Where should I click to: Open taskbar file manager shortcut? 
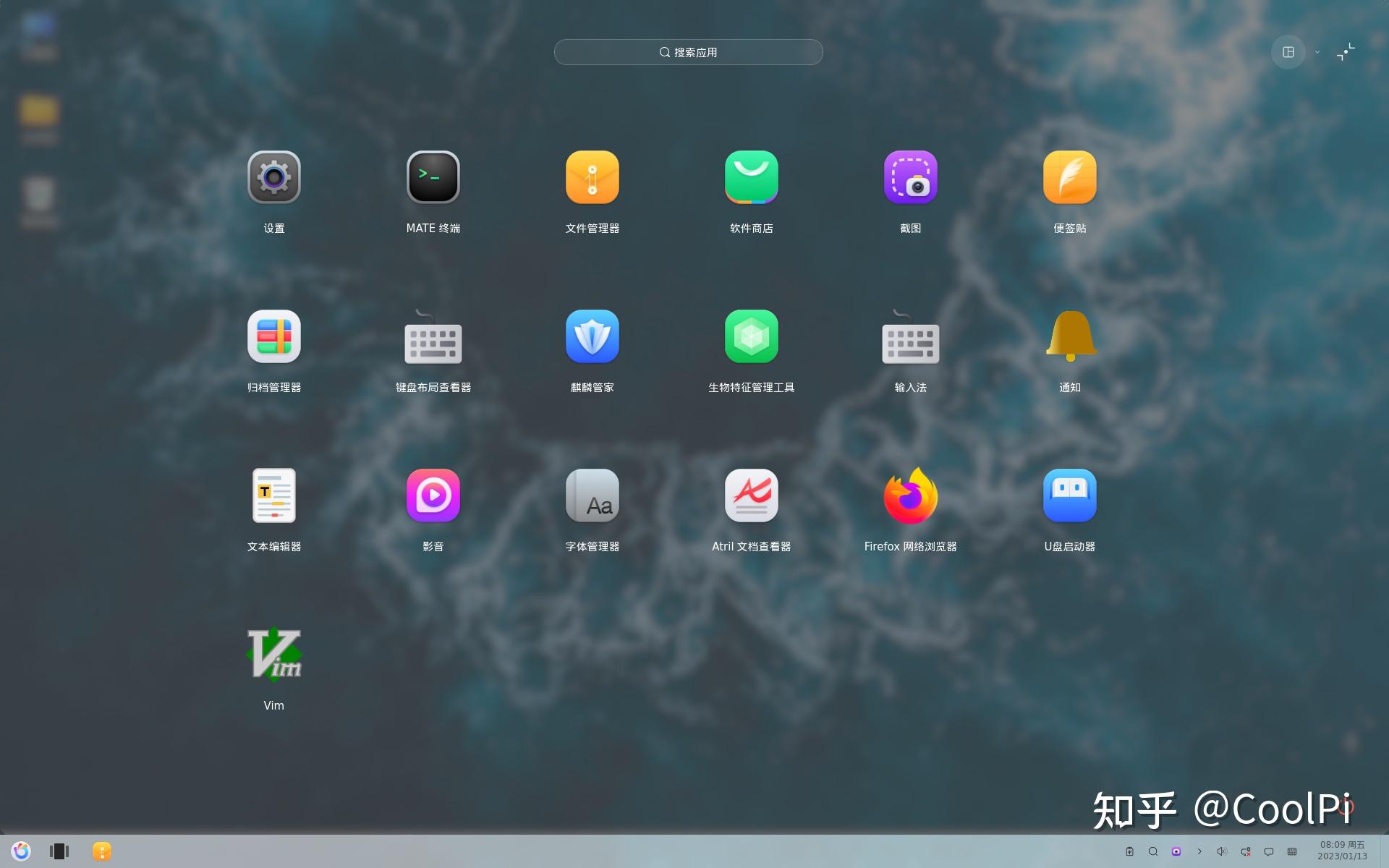102,851
